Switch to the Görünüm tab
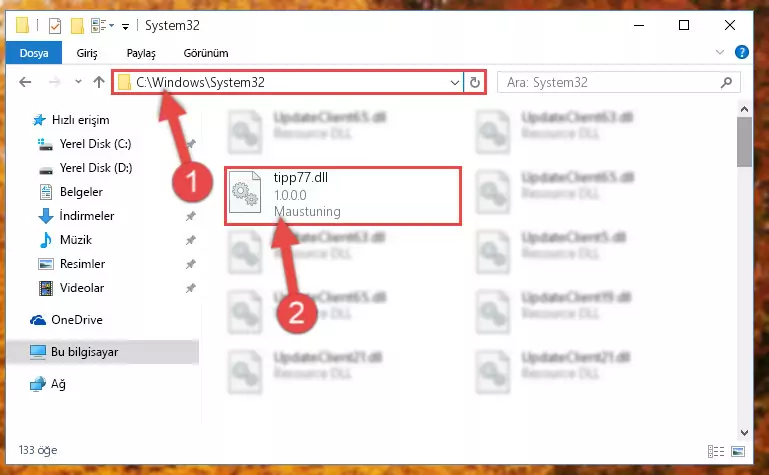769x475 pixels. coord(205,53)
